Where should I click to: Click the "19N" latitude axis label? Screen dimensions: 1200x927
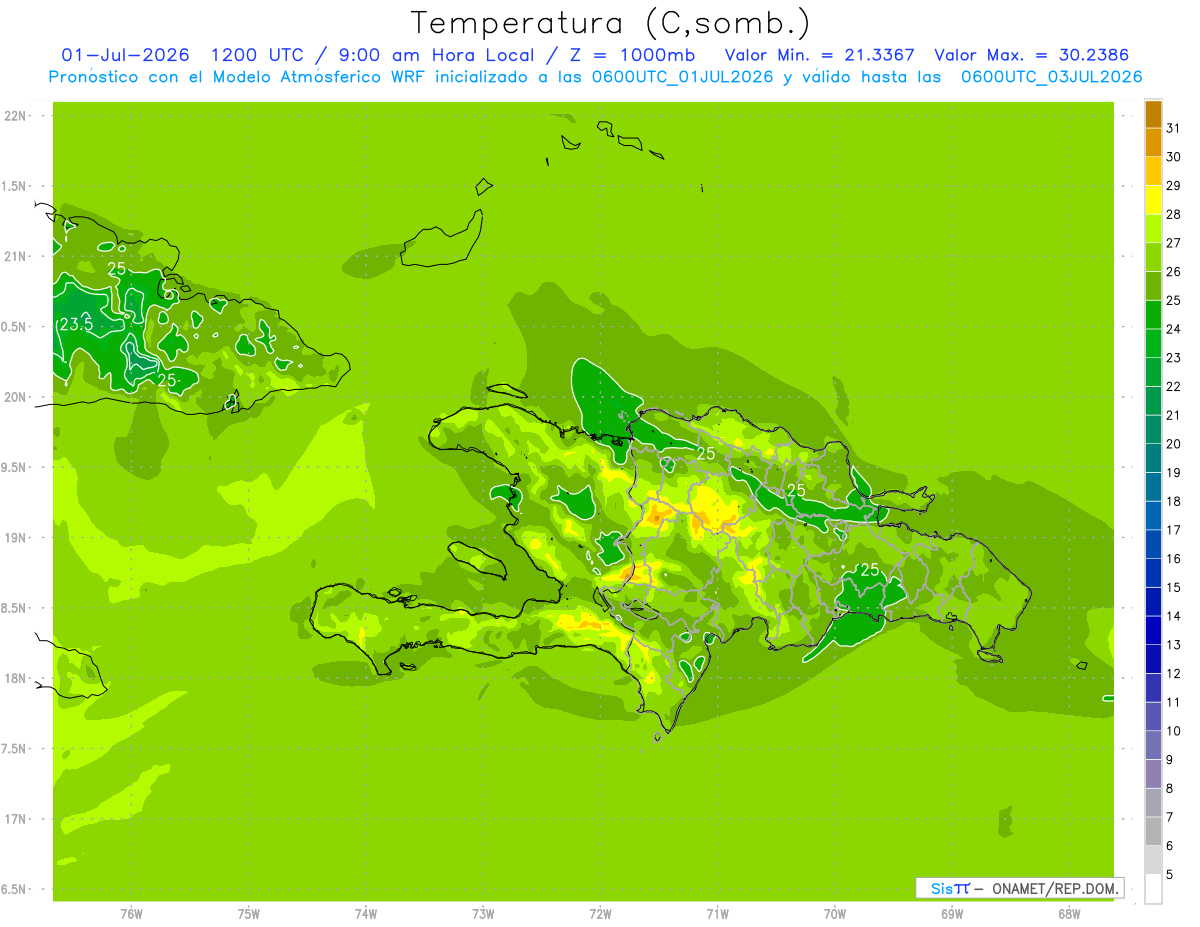click(16, 537)
